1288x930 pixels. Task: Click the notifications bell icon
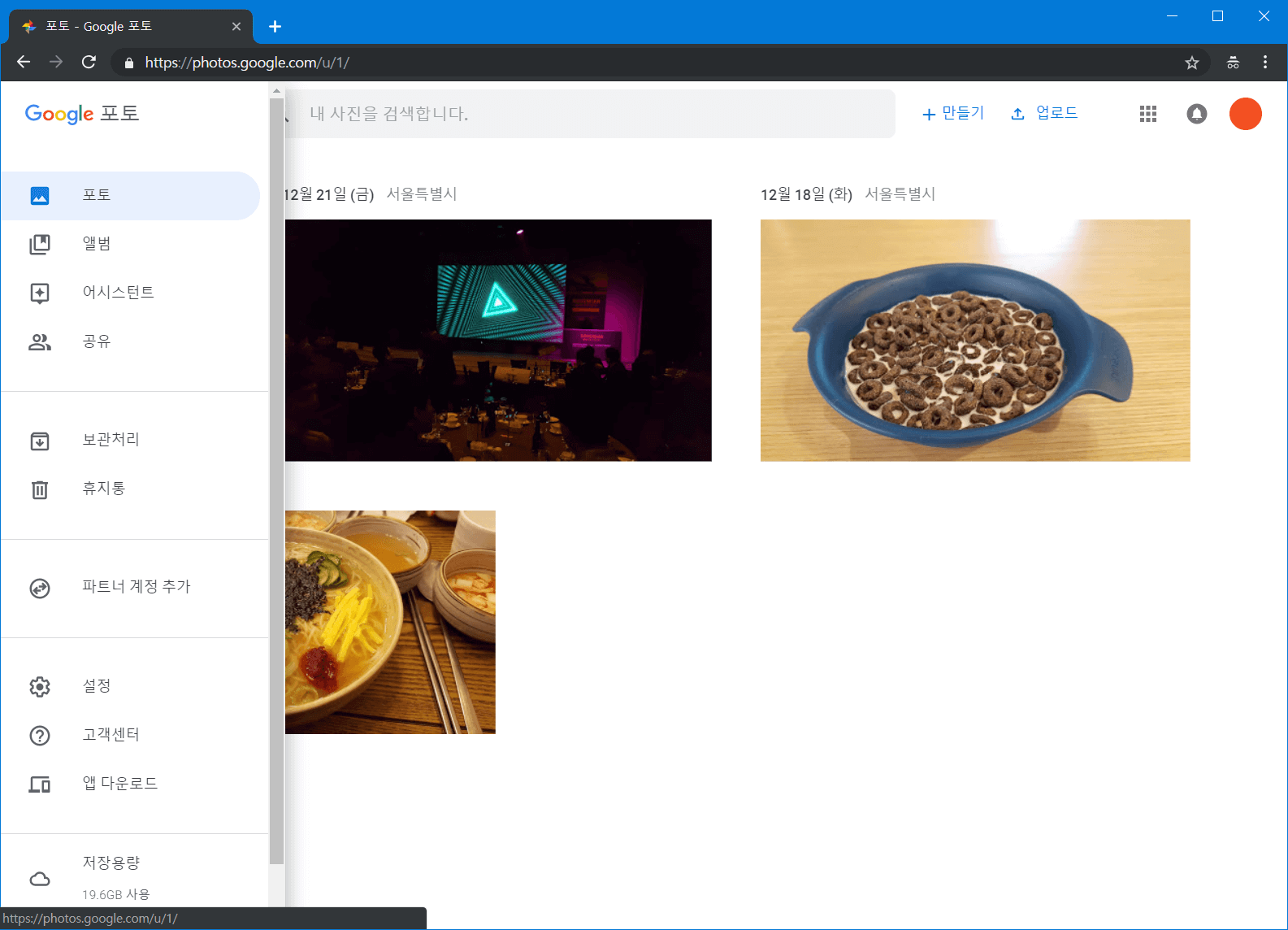tap(1196, 114)
